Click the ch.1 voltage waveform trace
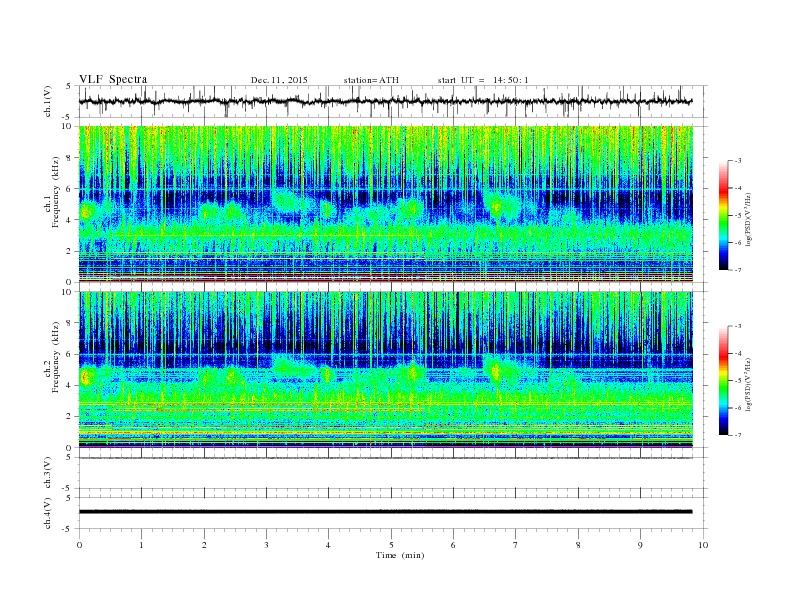 (385, 101)
